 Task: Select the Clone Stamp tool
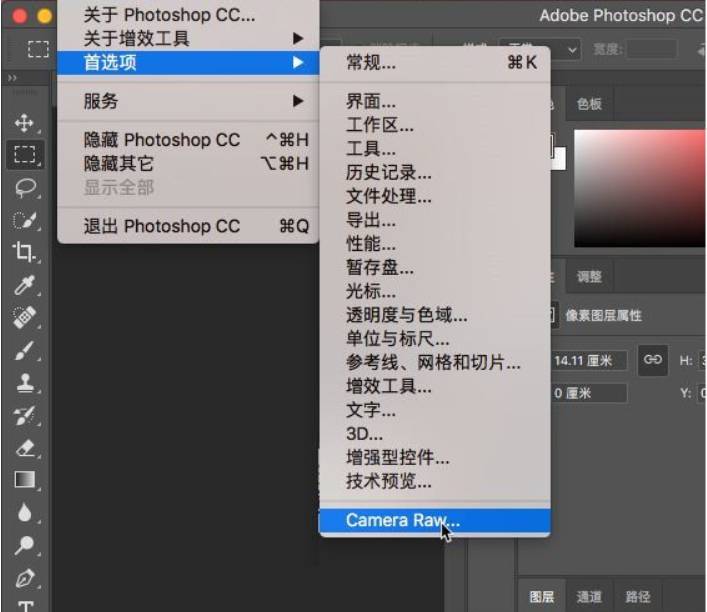pyautogui.click(x=25, y=383)
